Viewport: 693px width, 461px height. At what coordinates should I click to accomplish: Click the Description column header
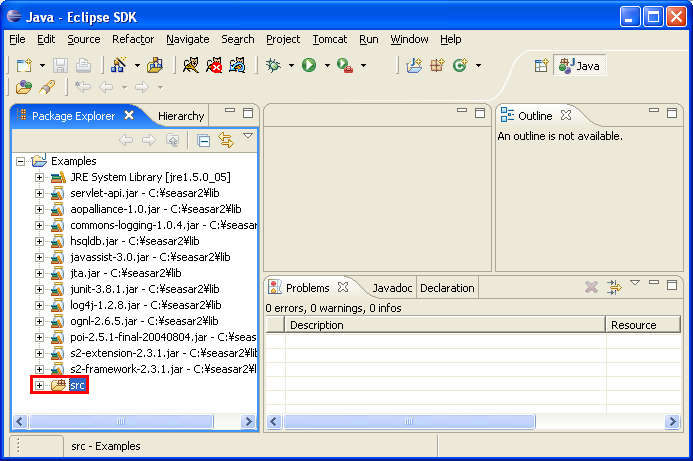pos(445,325)
